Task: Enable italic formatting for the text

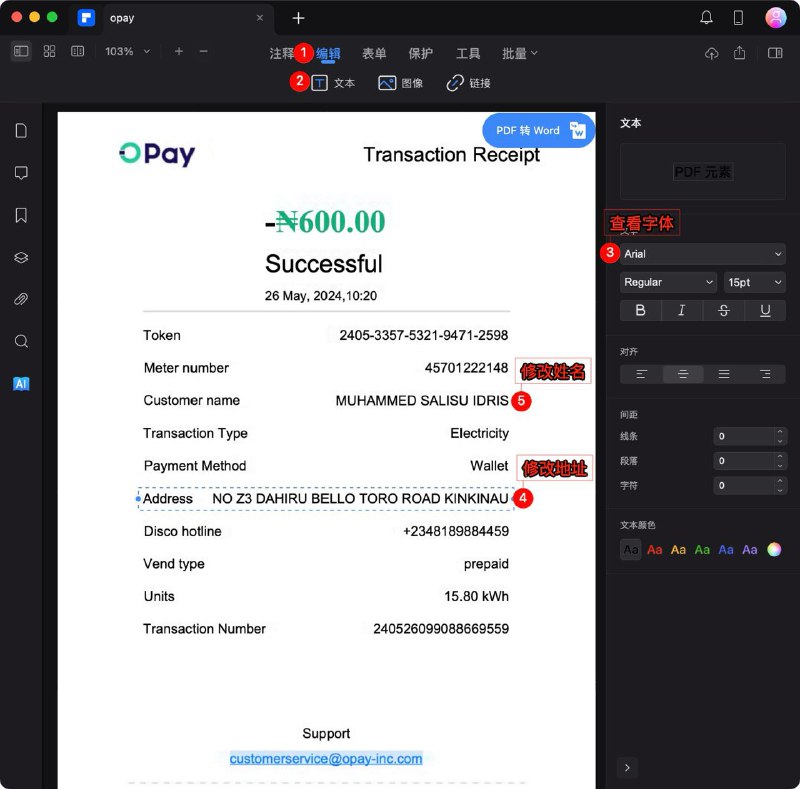Action: pyautogui.click(x=682, y=311)
